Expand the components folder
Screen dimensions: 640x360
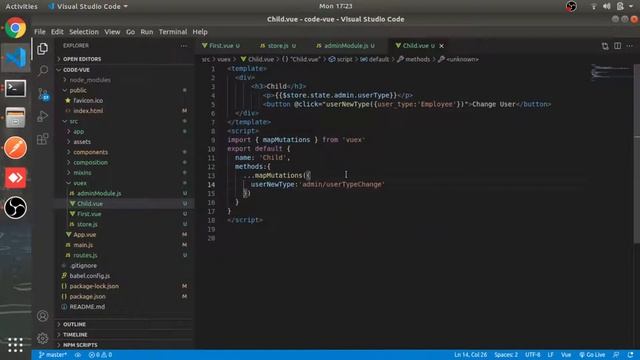coord(124,152)
